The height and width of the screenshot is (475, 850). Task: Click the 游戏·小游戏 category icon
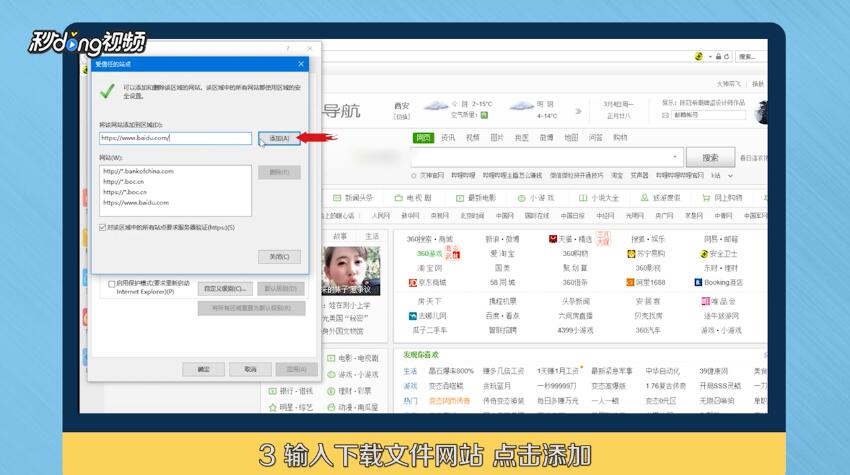click(331, 375)
